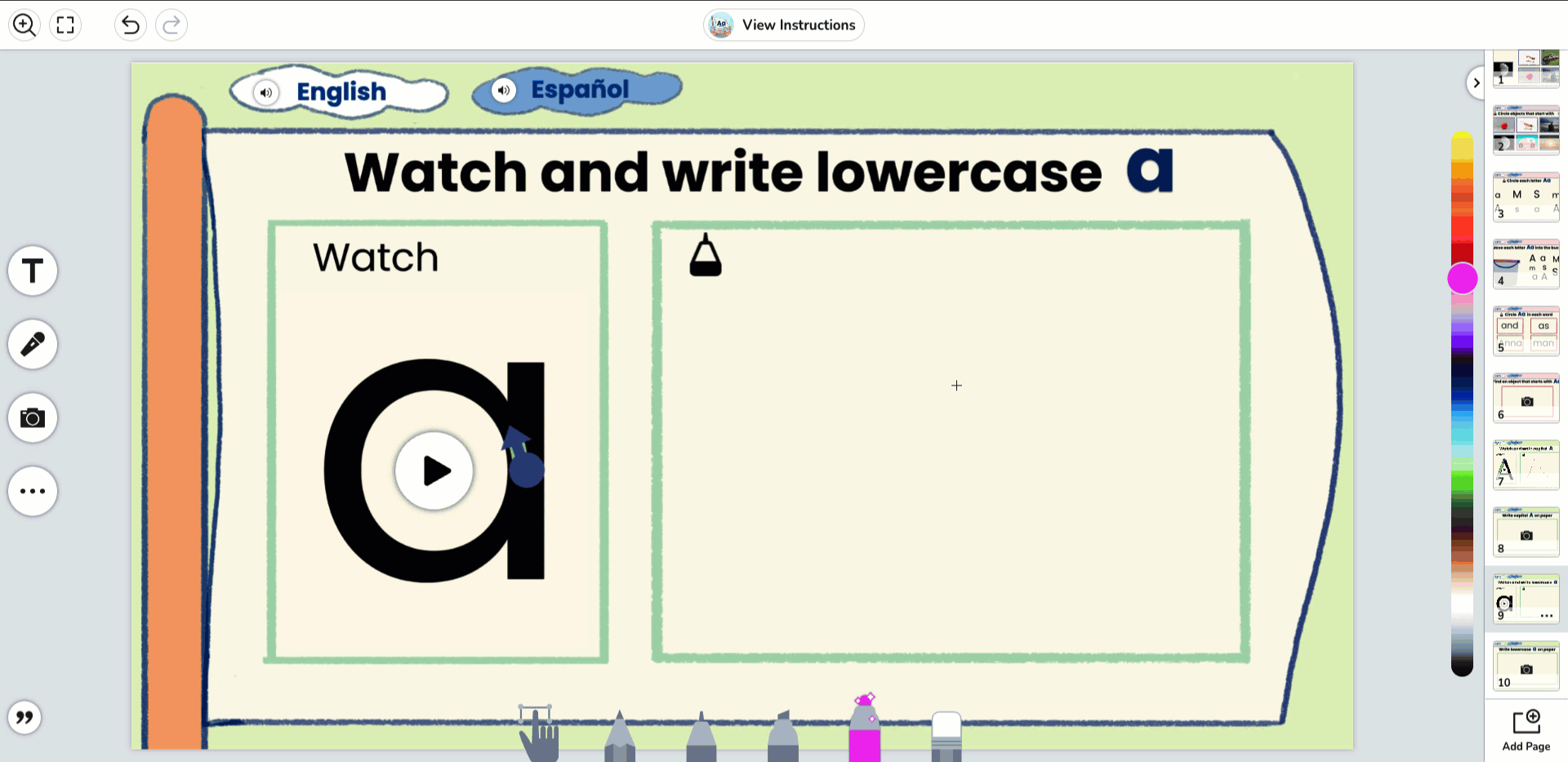Select the highlighter tool
Viewport: 1568px width, 762px height.
click(x=783, y=736)
